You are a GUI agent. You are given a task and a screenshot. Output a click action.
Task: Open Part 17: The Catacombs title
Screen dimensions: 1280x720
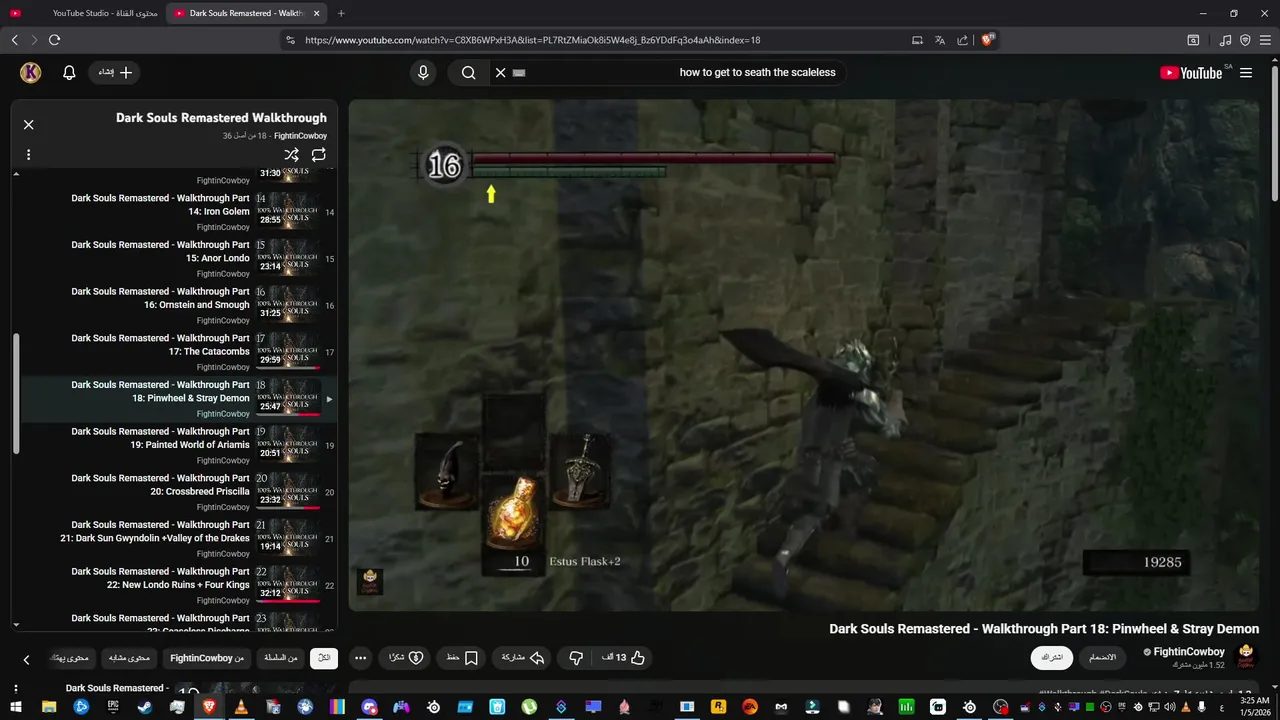[161, 345]
